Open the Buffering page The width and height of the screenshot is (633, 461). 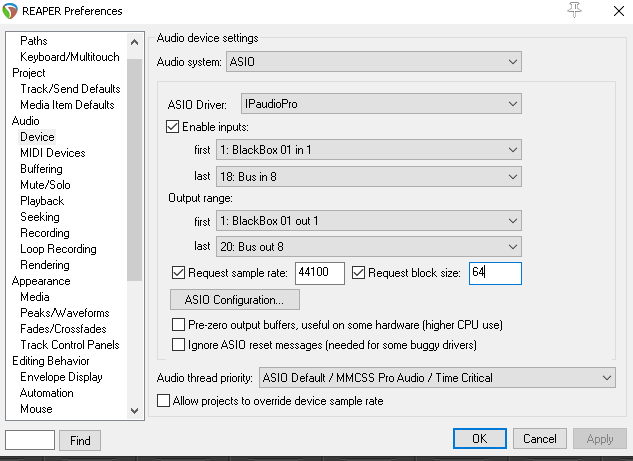pyautogui.click(x=42, y=169)
